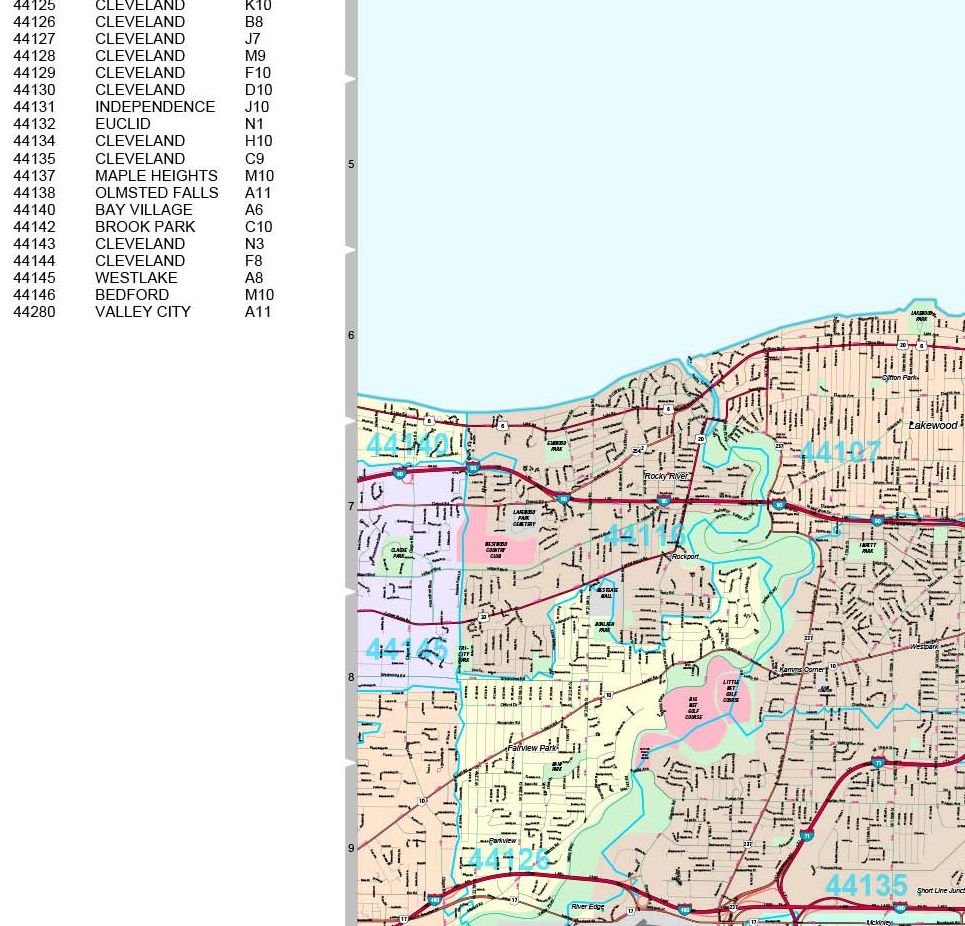The width and height of the screenshot is (965, 926).
Task: Click grid reference N1 in the 44132 row
Action: click(254, 124)
